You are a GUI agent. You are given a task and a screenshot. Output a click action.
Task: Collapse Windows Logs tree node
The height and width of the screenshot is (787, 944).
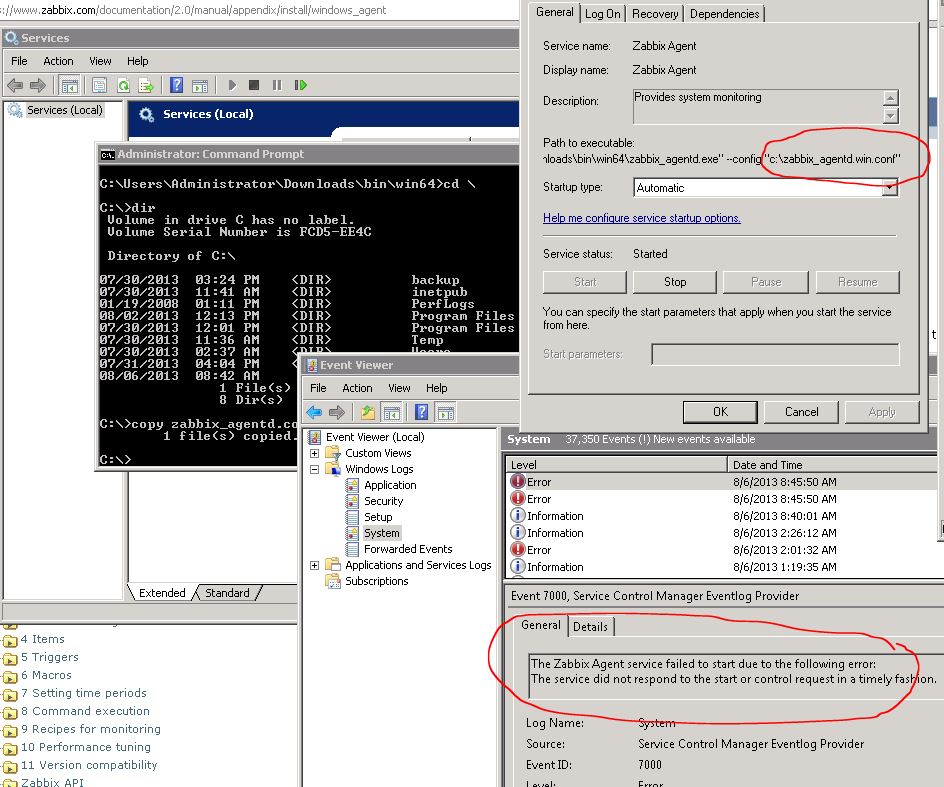coord(314,469)
